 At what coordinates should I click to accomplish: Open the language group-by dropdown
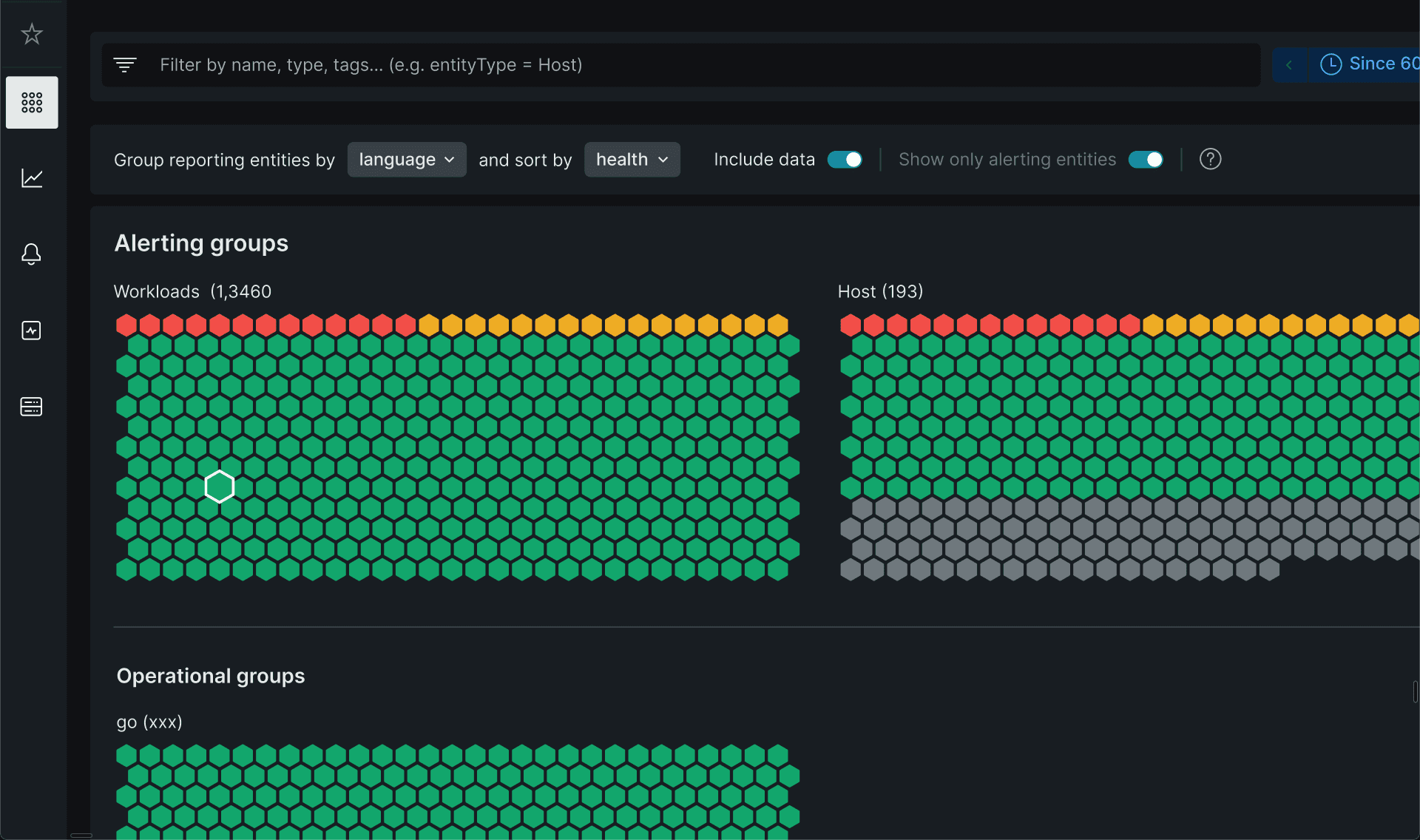pyautogui.click(x=407, y=160)
